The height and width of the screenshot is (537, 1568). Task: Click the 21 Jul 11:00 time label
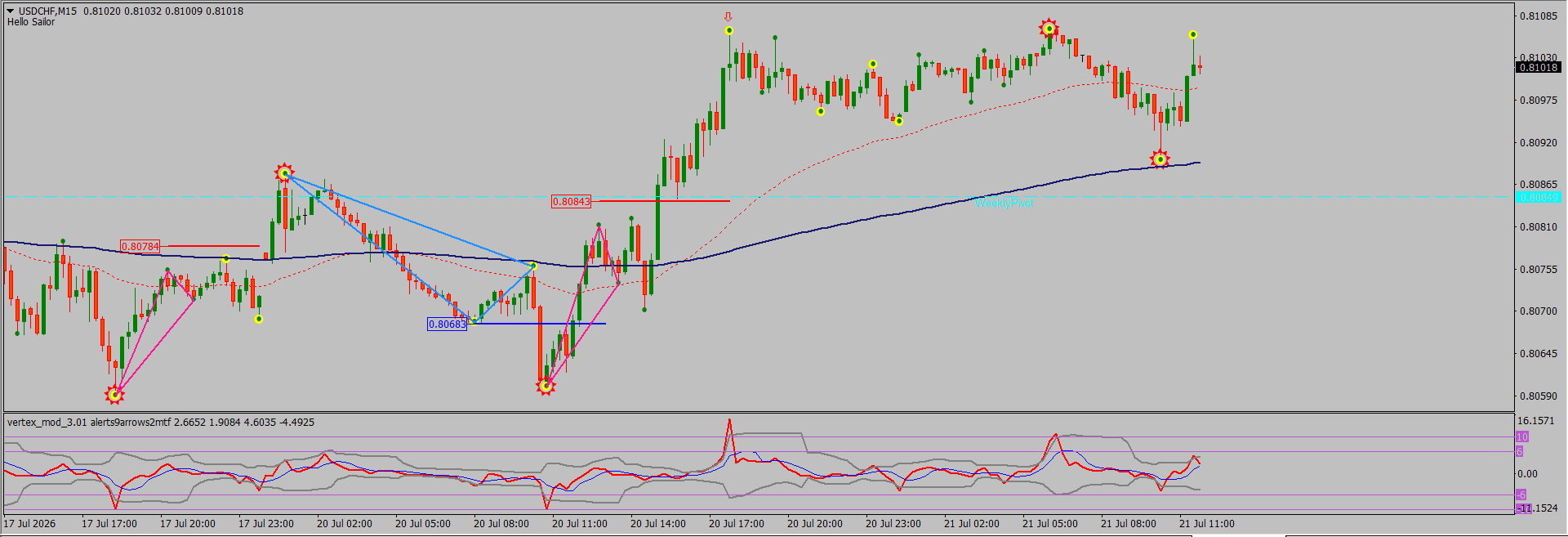(x=1207, y=524)
